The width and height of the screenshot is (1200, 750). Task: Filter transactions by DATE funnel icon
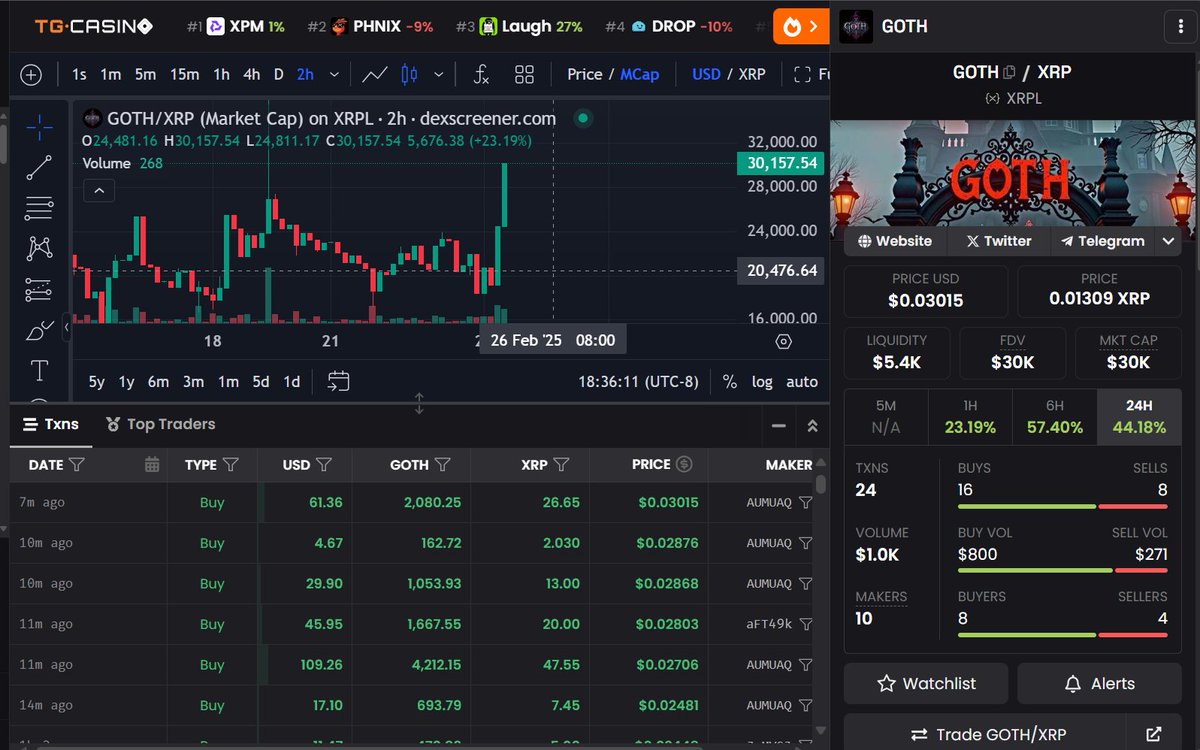click(77, 464)
